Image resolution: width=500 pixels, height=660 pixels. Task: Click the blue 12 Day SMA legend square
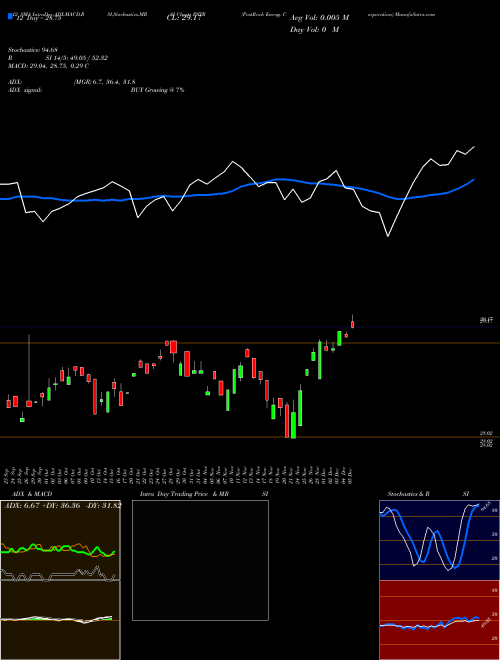[11, 17]
